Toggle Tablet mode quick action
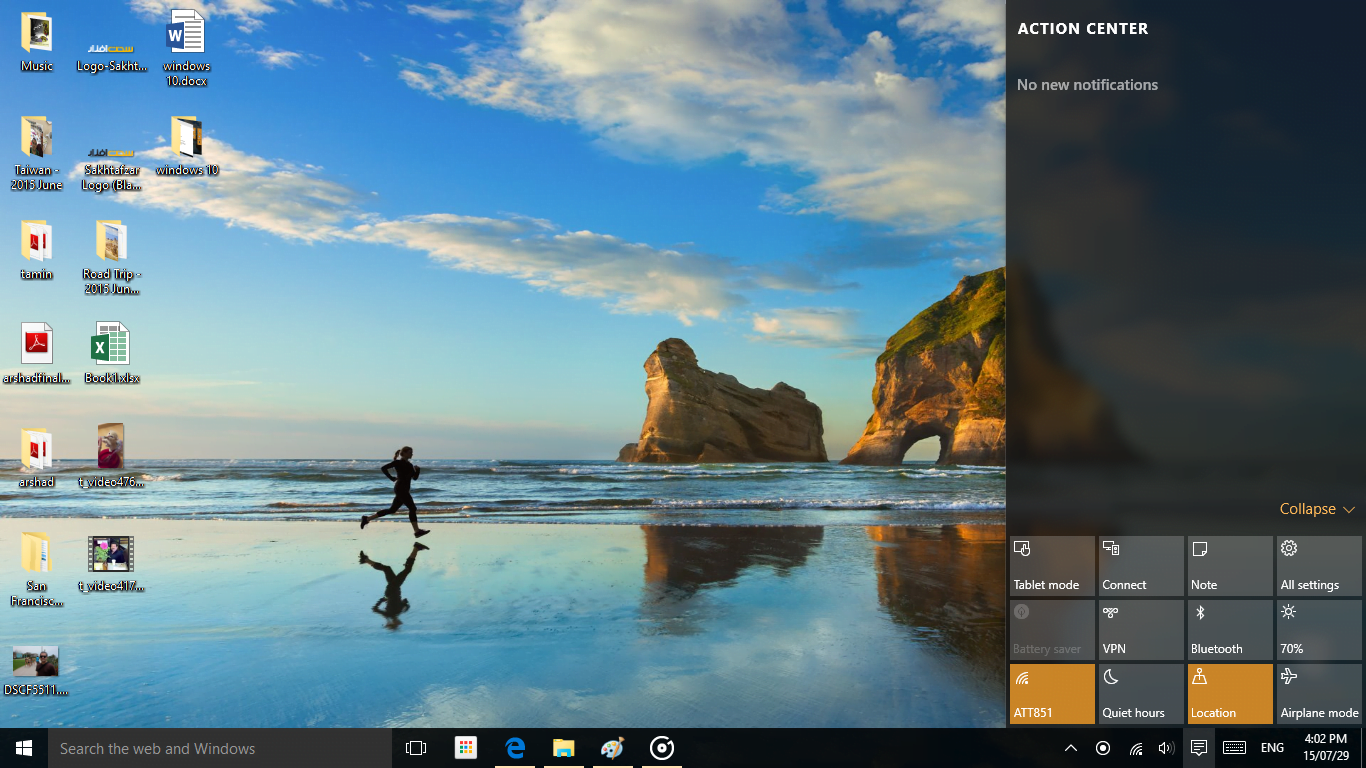Screen dimensions: 1366x768 [x=1052, y=566]
